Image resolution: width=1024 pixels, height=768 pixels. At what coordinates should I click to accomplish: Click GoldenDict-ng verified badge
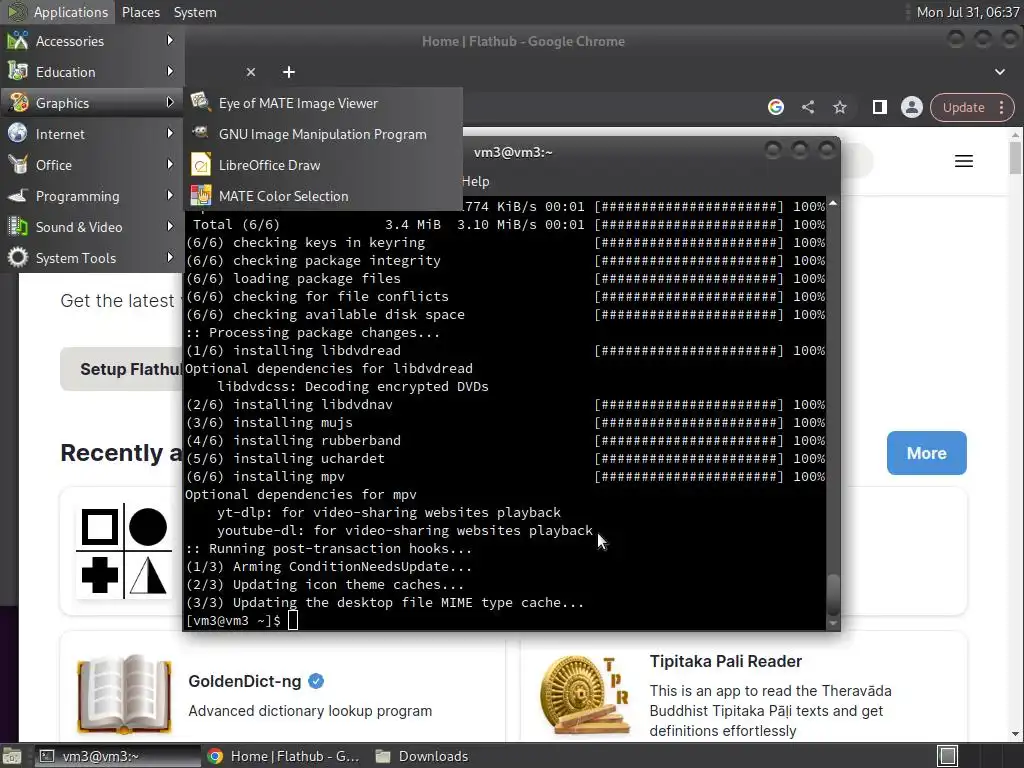[x=316, y=681]
